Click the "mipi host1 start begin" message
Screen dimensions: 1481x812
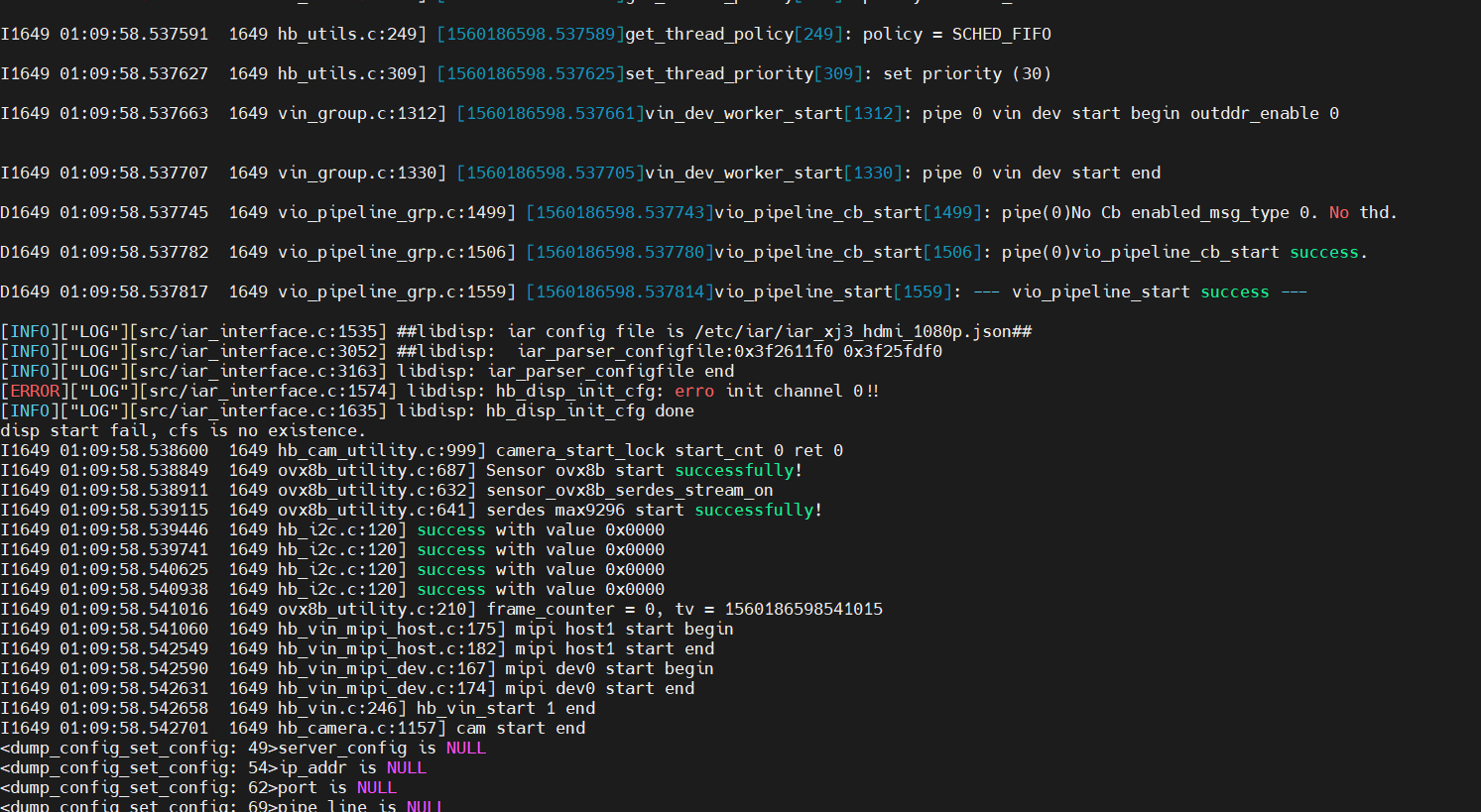pyautogui.click(x=624, y=630)
